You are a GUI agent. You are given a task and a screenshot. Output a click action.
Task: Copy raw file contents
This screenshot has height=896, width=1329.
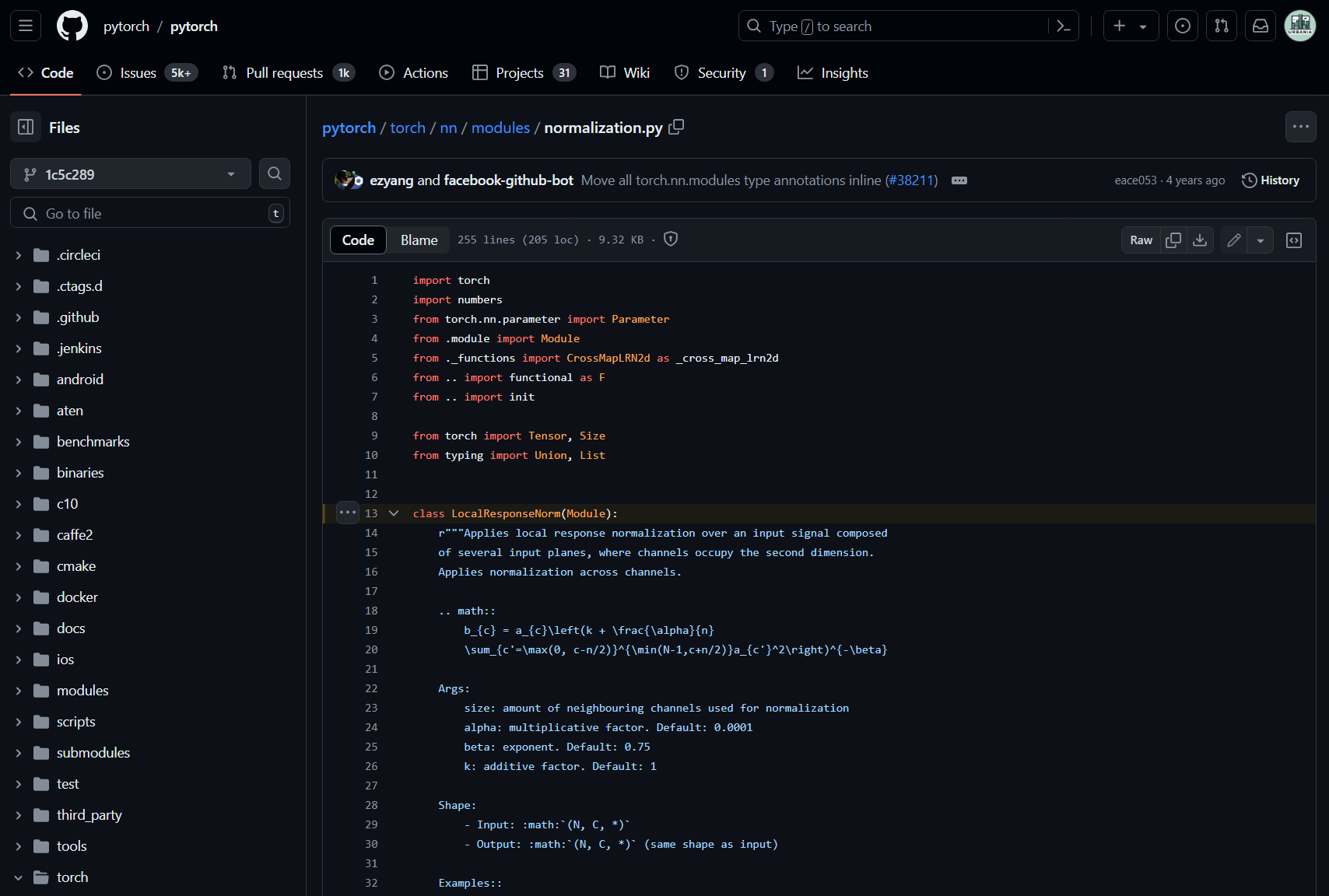point(1173,240)
